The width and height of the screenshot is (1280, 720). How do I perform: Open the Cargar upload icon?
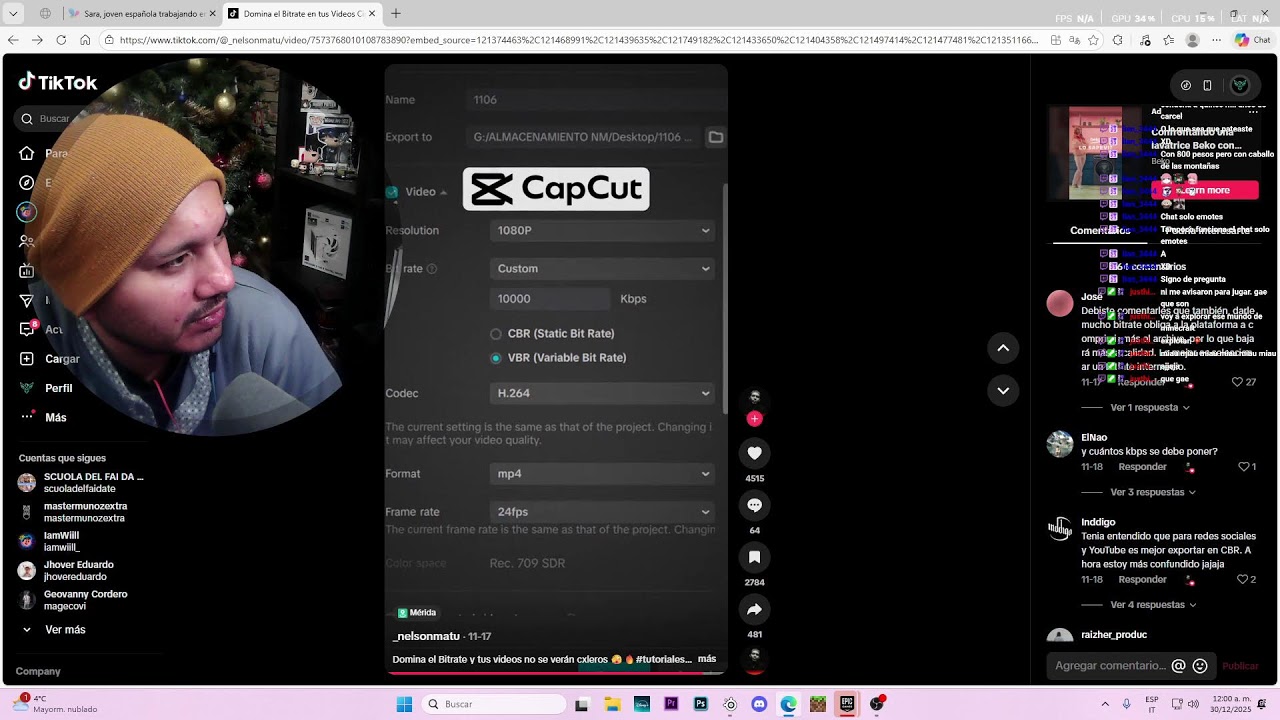pos(27,359)
